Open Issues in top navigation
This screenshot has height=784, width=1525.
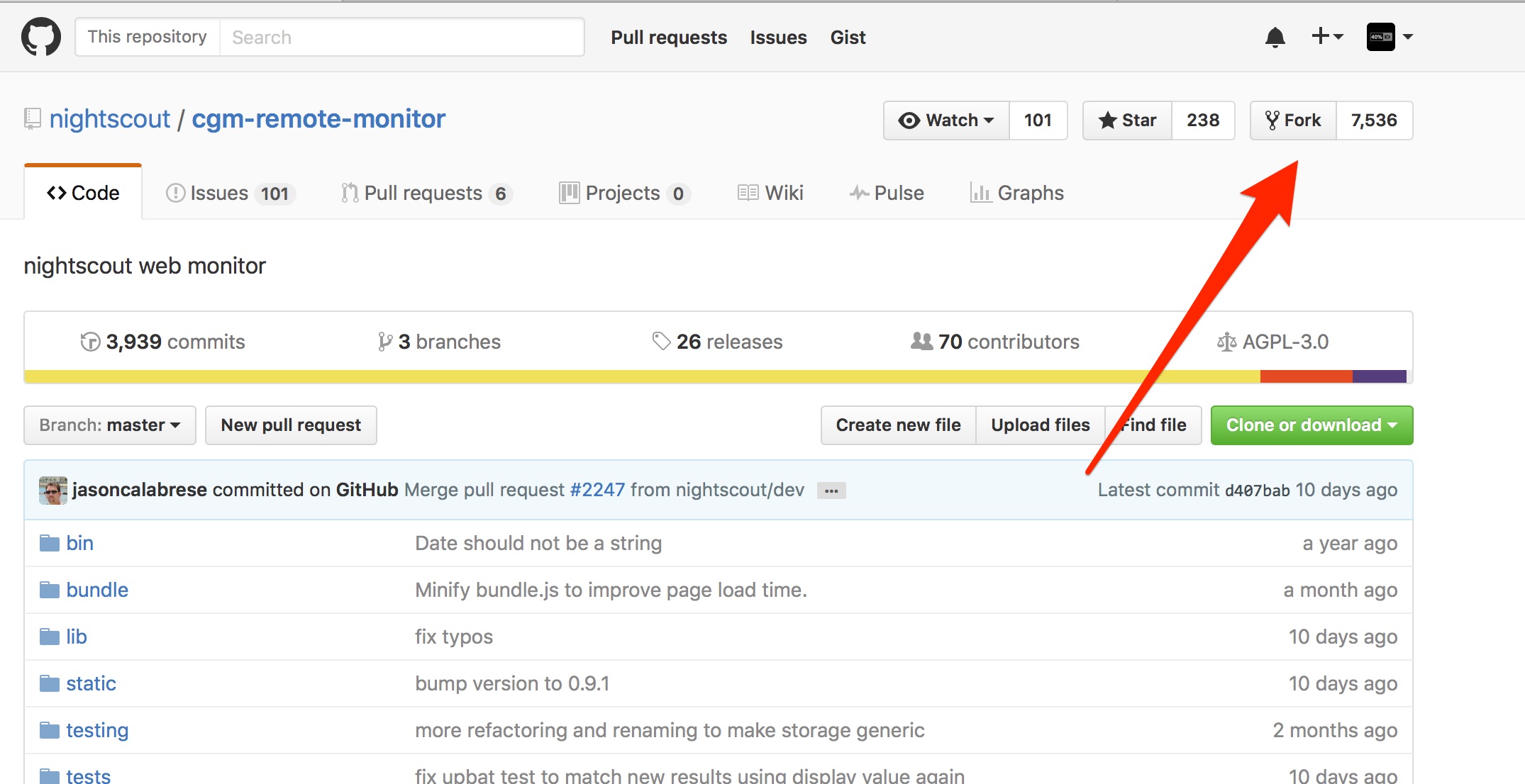tap(778, 38)
